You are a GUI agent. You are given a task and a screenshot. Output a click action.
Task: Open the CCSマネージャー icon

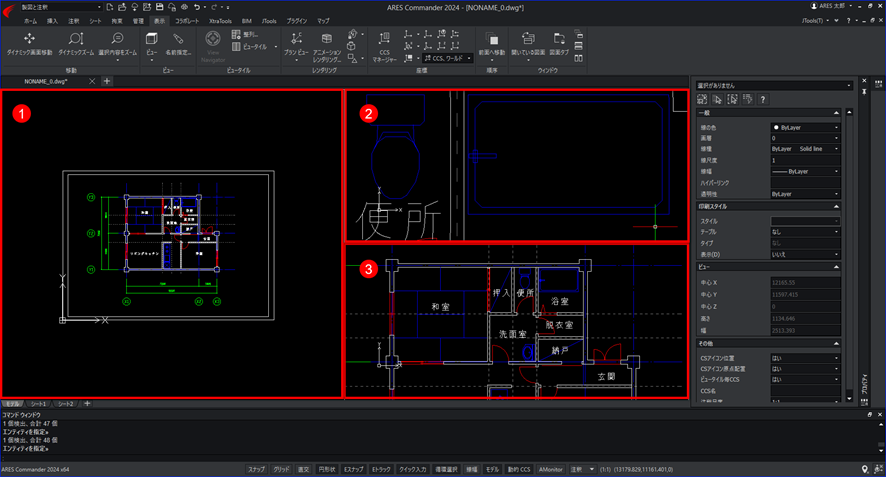point(384,46)
